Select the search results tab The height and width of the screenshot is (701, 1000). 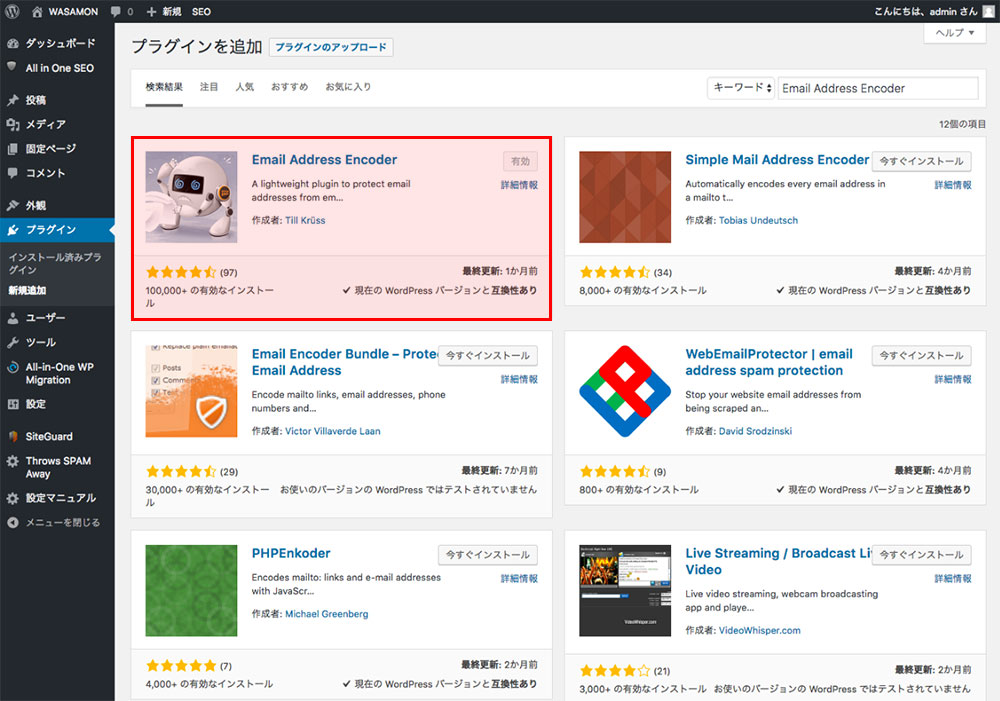(164, 87)
